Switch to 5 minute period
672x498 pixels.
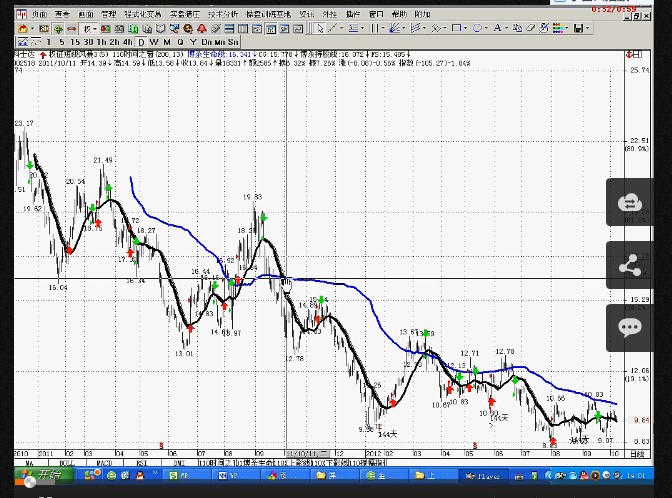62,42
